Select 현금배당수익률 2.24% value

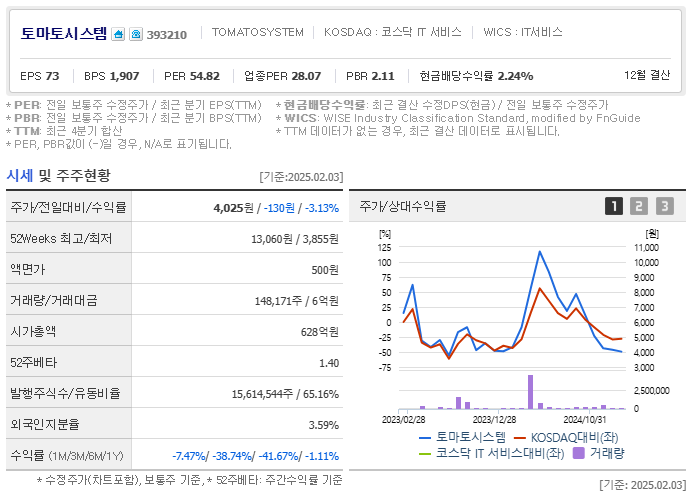click(476, 76)
